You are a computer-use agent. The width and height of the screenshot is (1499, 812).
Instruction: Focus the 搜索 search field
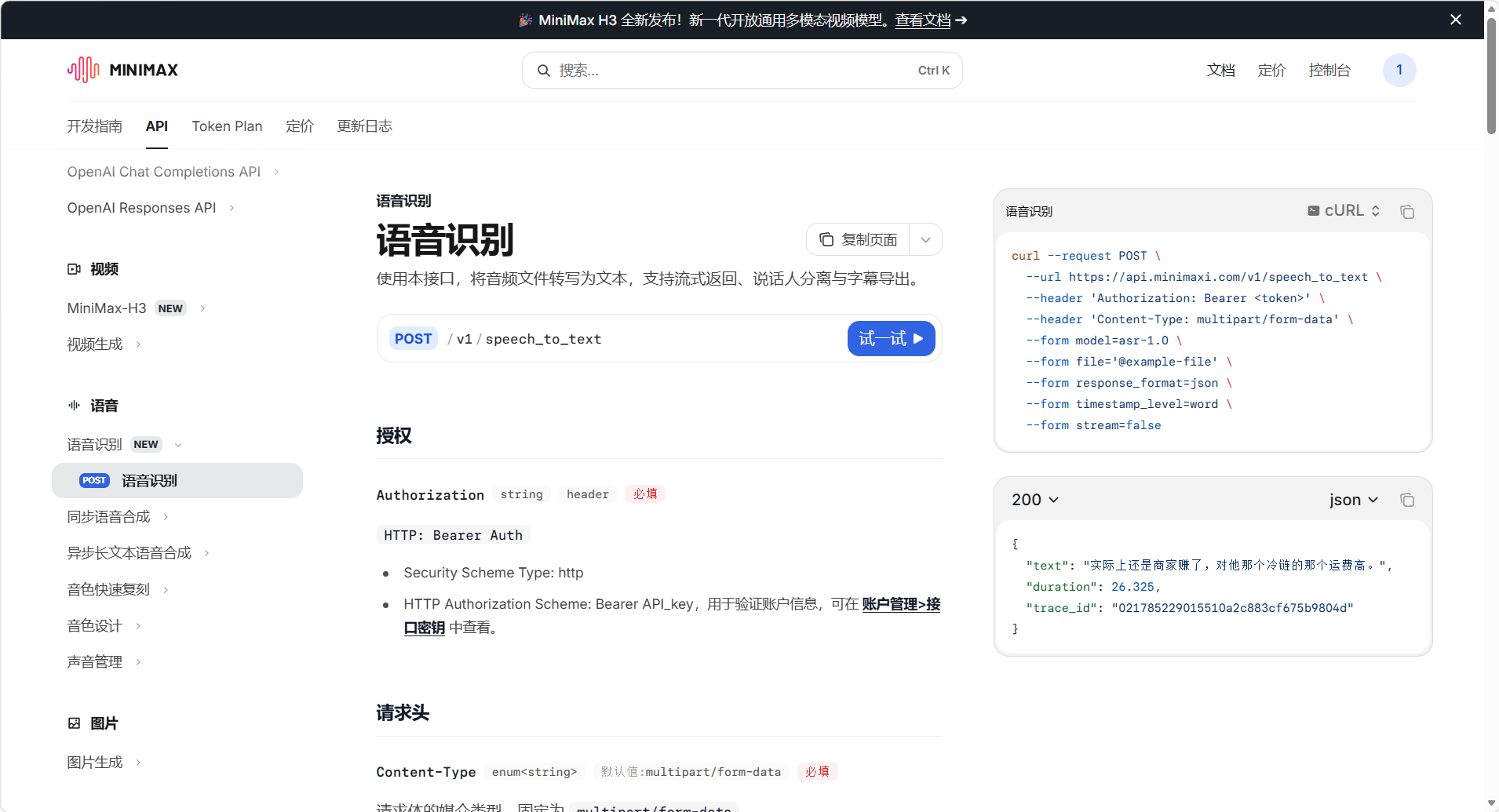tap(742, 71)
